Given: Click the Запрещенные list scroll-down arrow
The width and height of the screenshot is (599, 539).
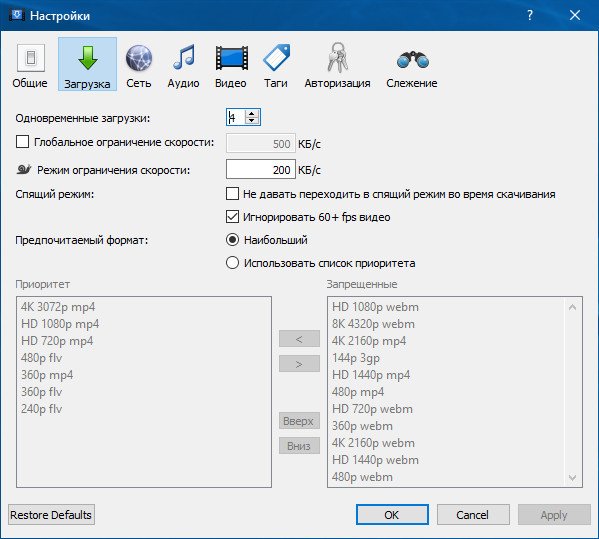Looking at the screenshot, I should click(572, 477).
